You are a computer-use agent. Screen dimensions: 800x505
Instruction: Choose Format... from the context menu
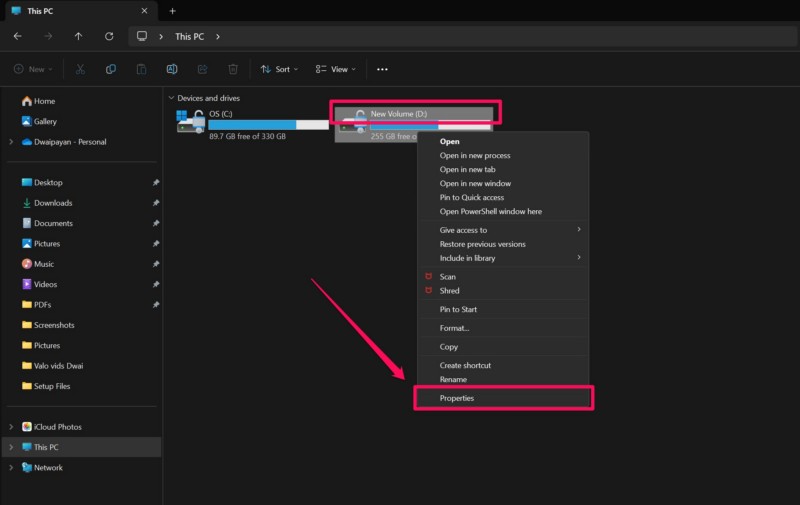454,328
